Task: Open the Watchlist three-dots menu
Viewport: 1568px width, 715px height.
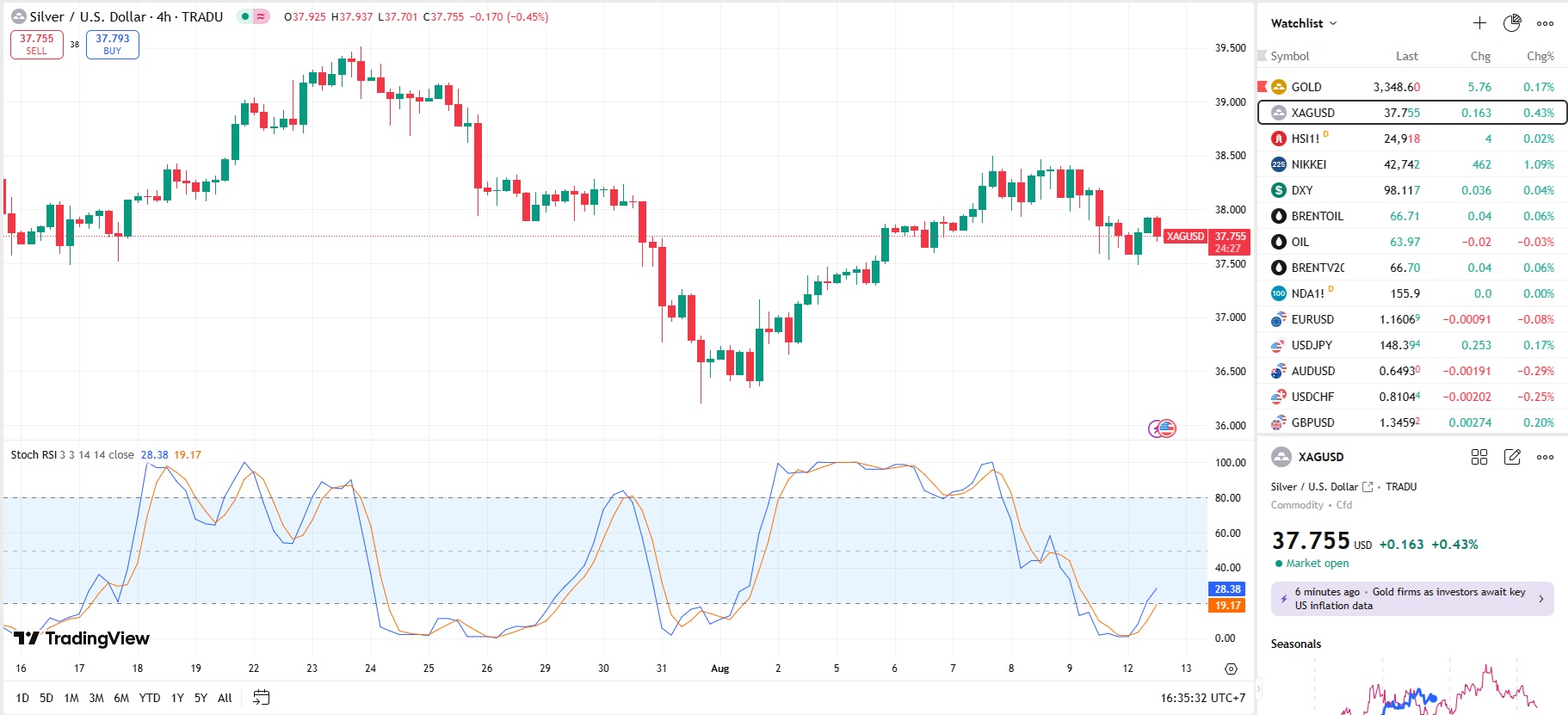Action: pos(1545,23)
